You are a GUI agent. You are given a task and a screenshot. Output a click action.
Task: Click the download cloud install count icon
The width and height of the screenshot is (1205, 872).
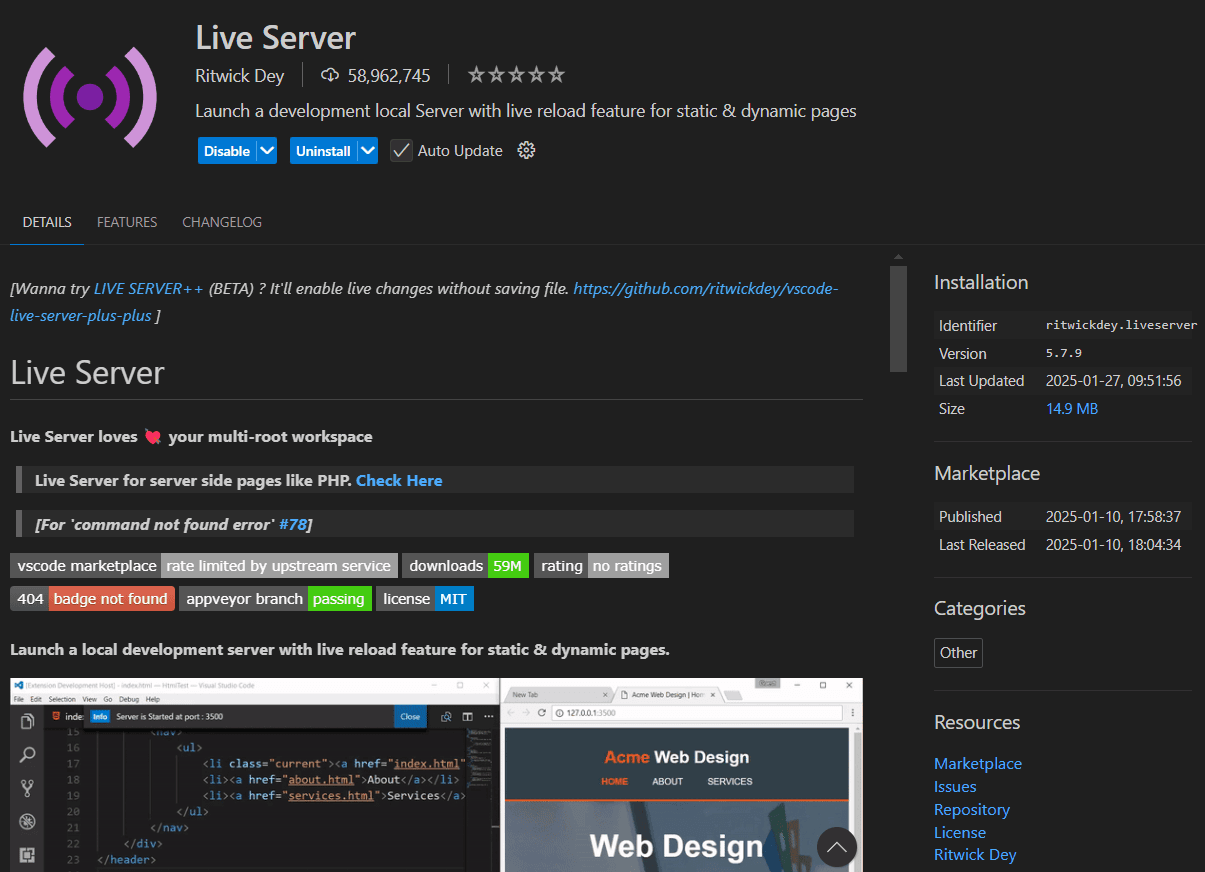pos(330,75)
